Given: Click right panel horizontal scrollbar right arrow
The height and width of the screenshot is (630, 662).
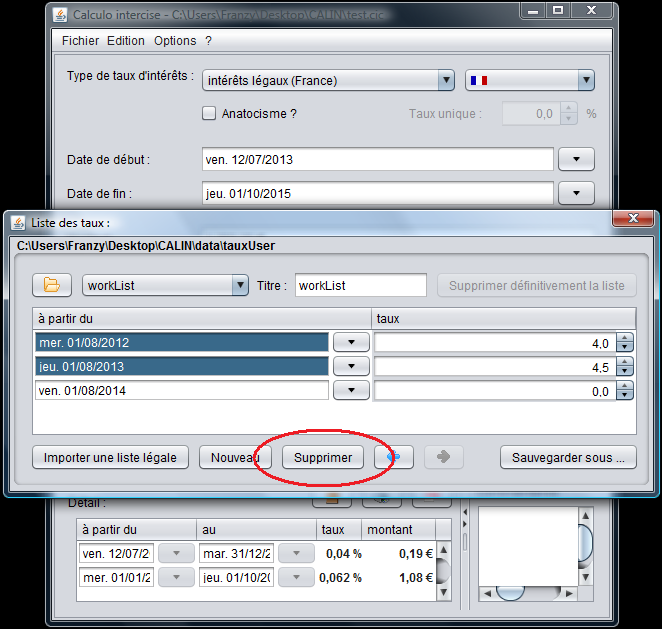Looking at the screenshot, I should (570, 593).
